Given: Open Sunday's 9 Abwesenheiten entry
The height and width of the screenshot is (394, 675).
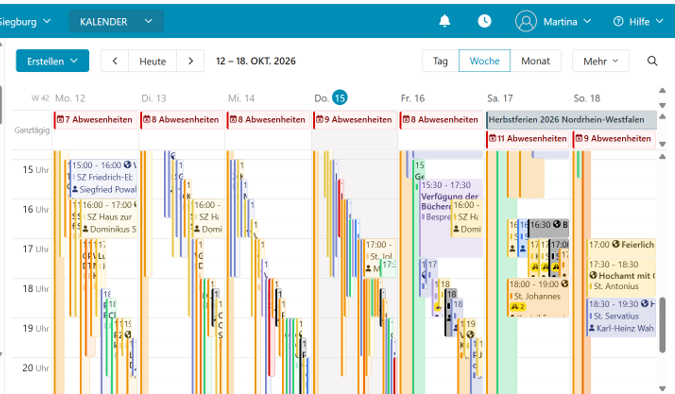Looking at the screenshot, I should [x=614, y=139].
